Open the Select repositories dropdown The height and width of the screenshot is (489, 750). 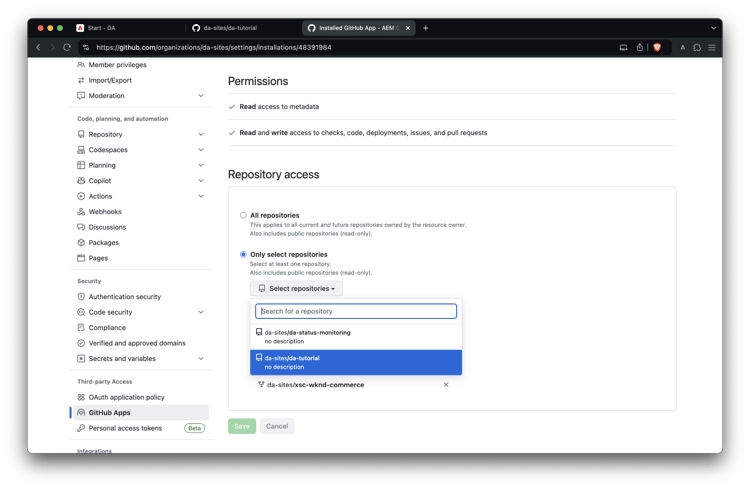pyautogui.click(x=296, y=289)
